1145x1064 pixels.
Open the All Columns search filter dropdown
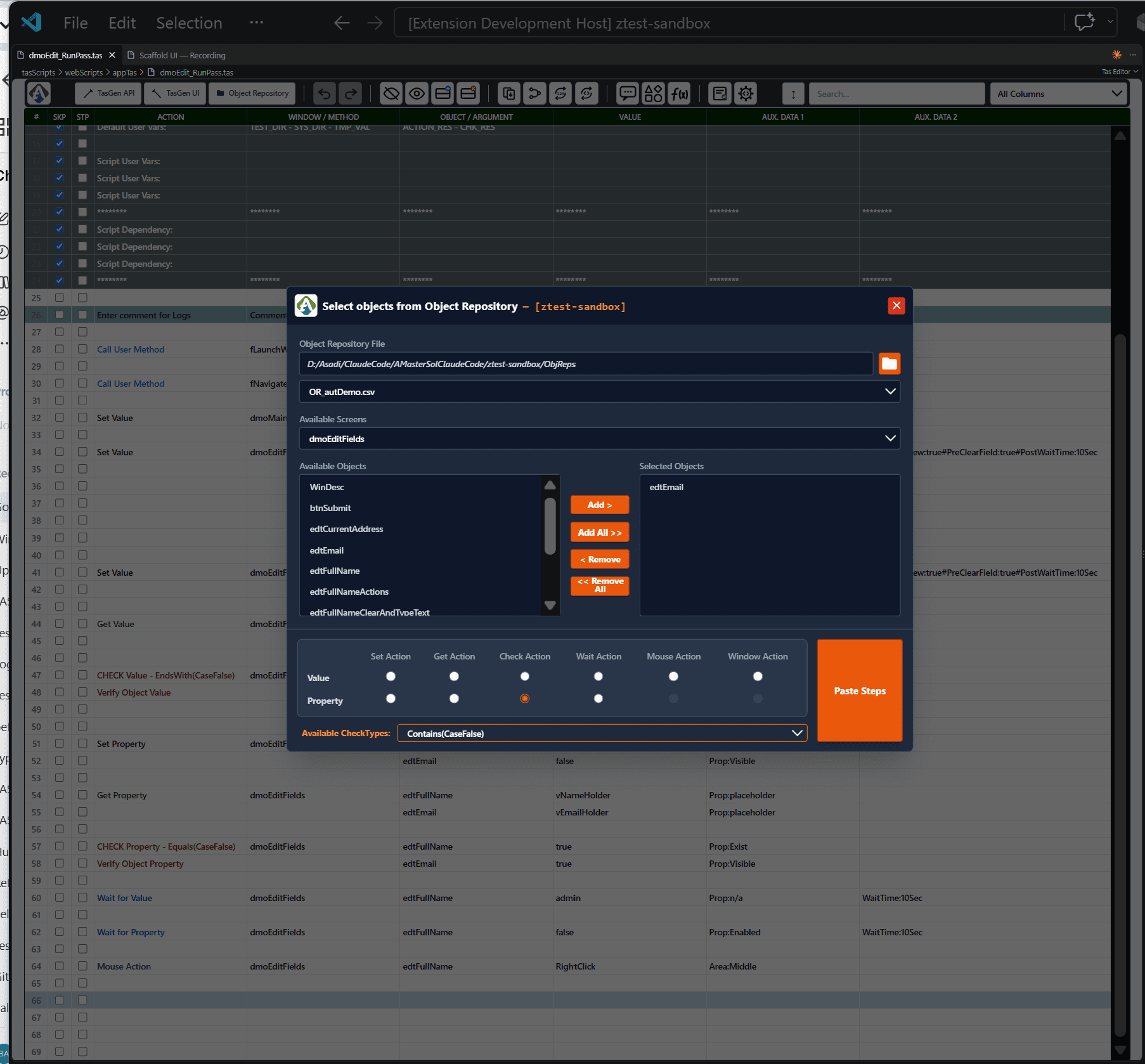[1059, 94]
